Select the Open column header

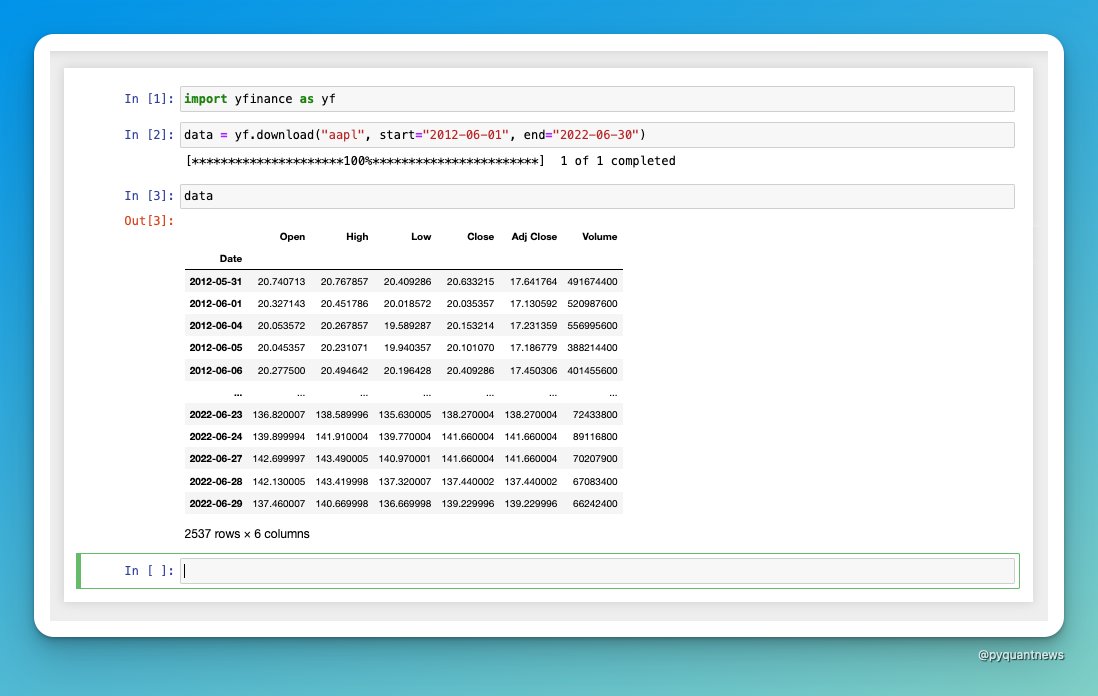pos(292,237)
